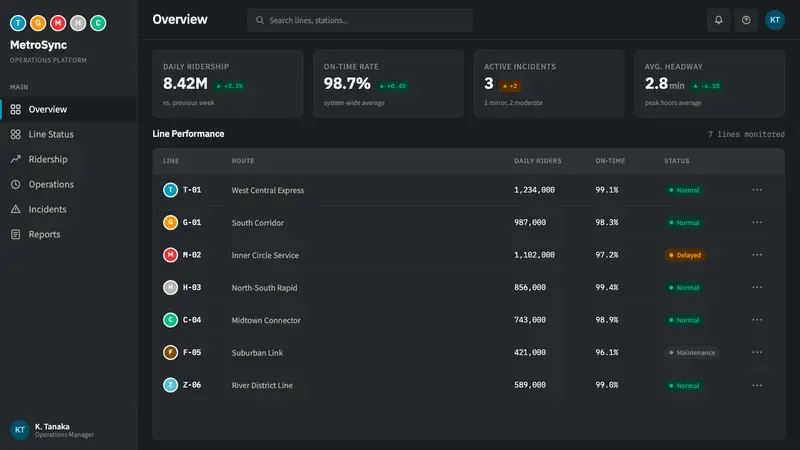This screenshot has width=800, height=450.
Task: Select the River District Line route name
Action: (262, 385)
